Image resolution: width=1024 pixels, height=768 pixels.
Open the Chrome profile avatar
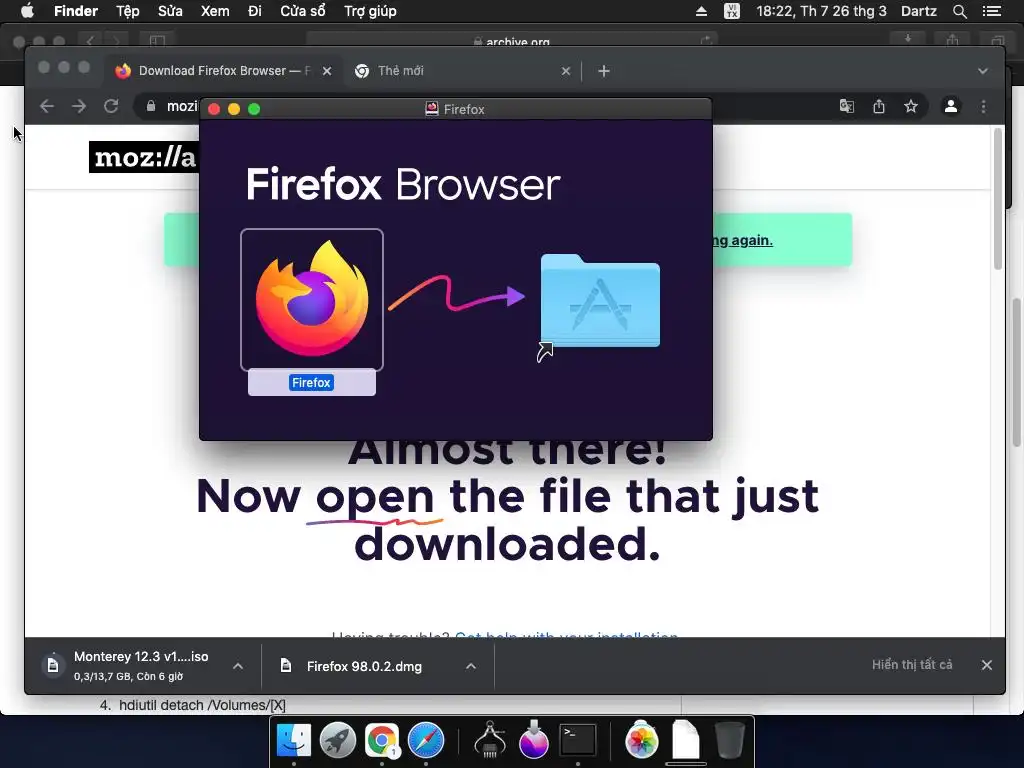coord(951,106)
